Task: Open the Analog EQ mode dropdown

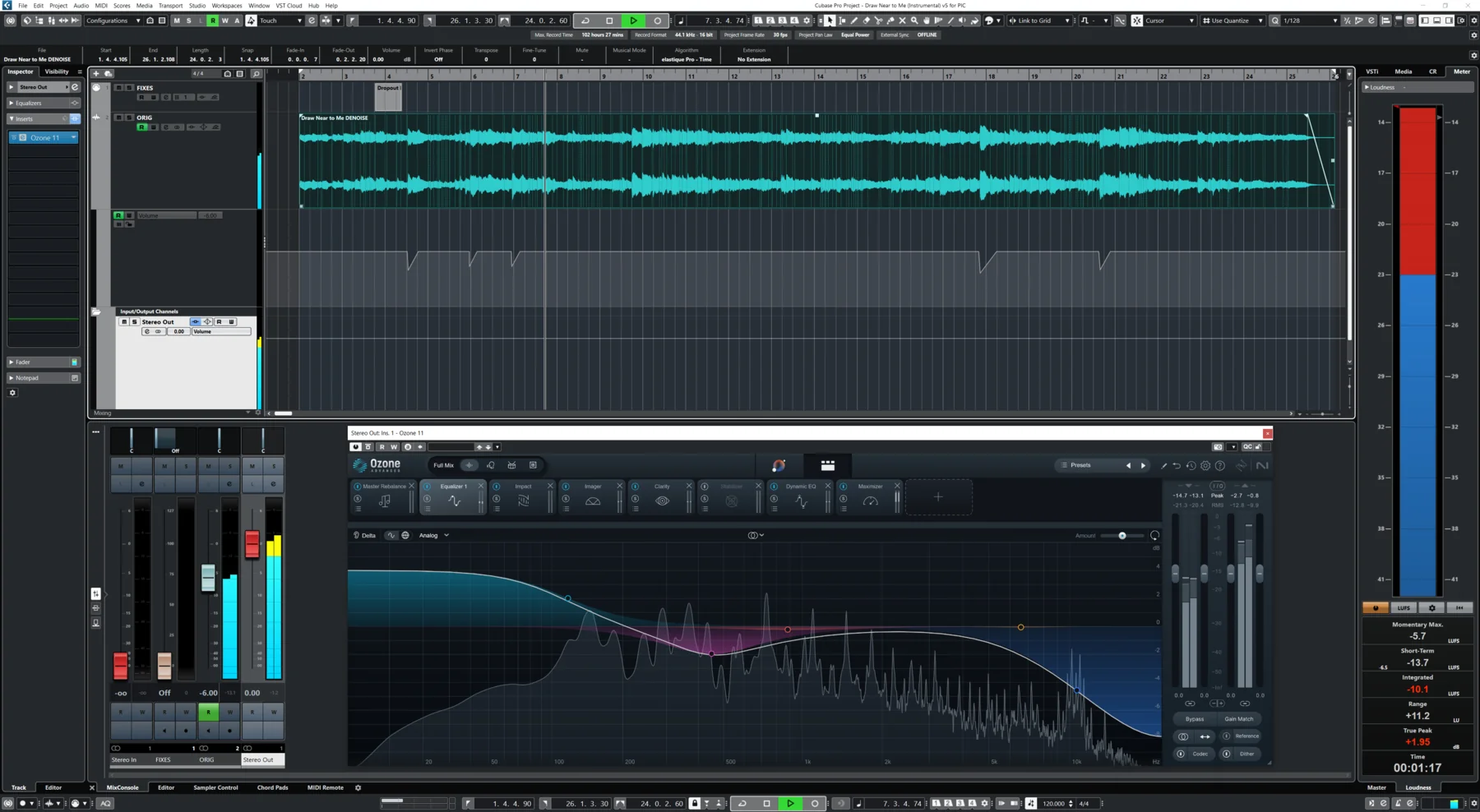Action: point(434,535)
